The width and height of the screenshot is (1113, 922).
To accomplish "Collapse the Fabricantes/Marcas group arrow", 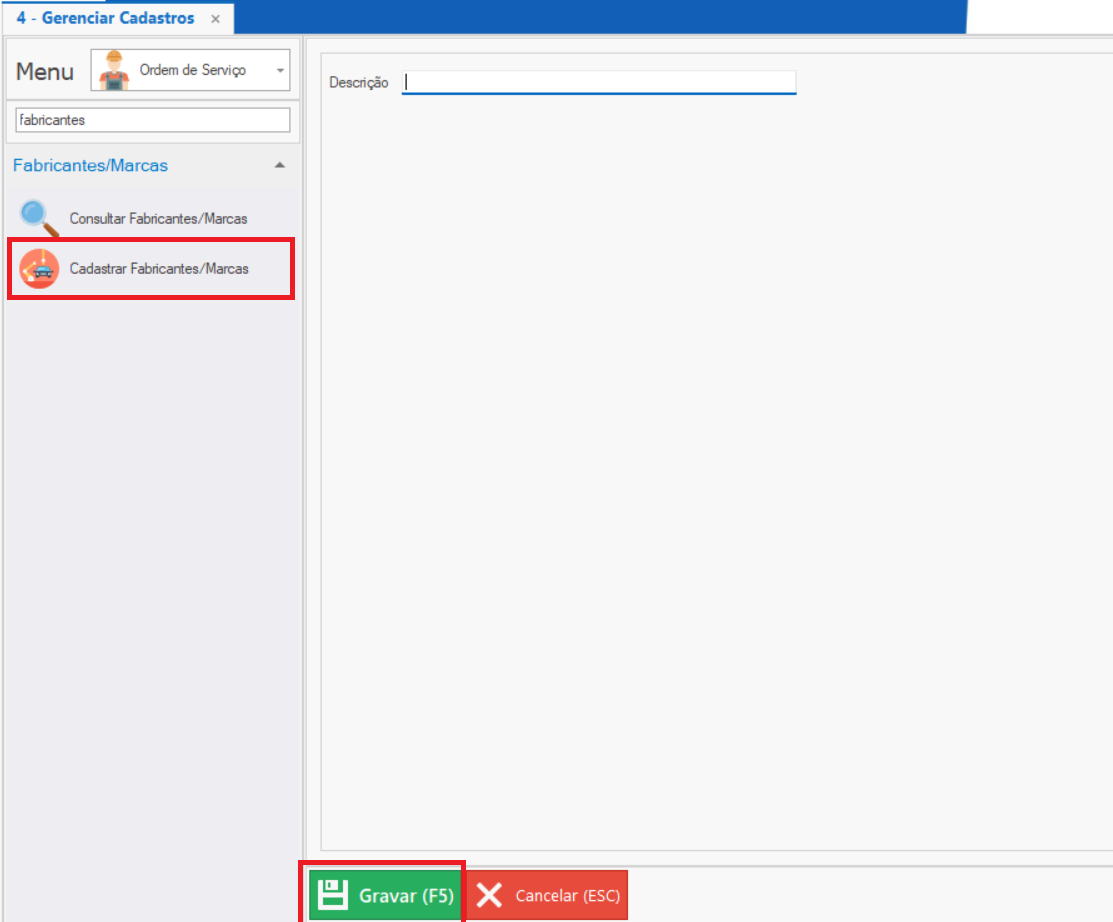I will [280, 165].
